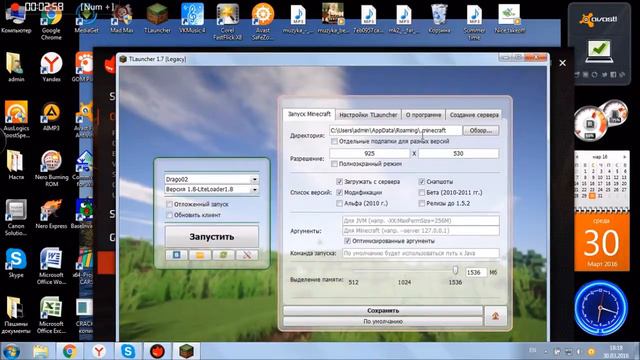Click the Windows Start button
The image size is (640, 360).
click(11, 351)
